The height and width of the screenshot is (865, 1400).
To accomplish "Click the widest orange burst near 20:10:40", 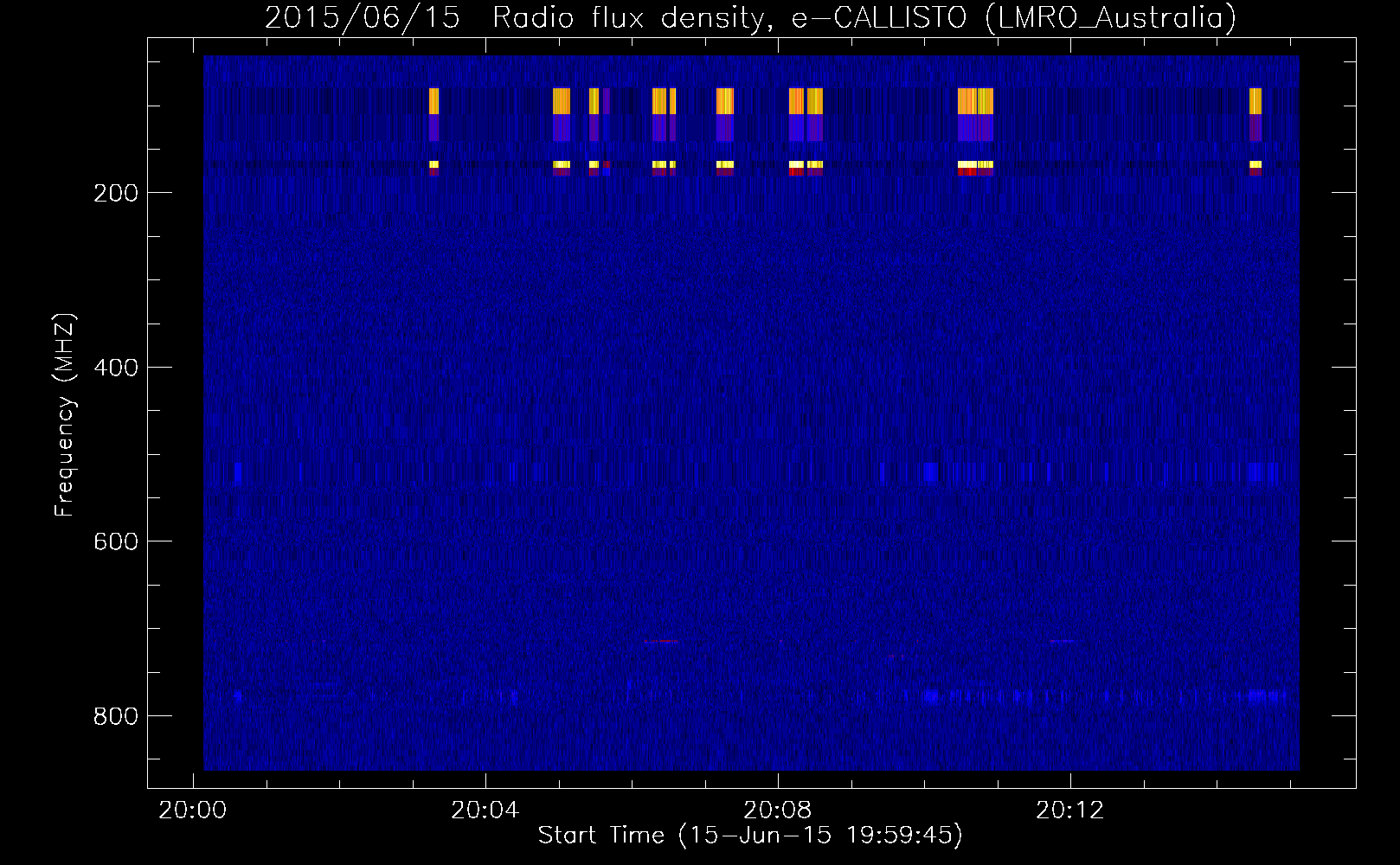I will pyautogui.click(x=975, y=101).
